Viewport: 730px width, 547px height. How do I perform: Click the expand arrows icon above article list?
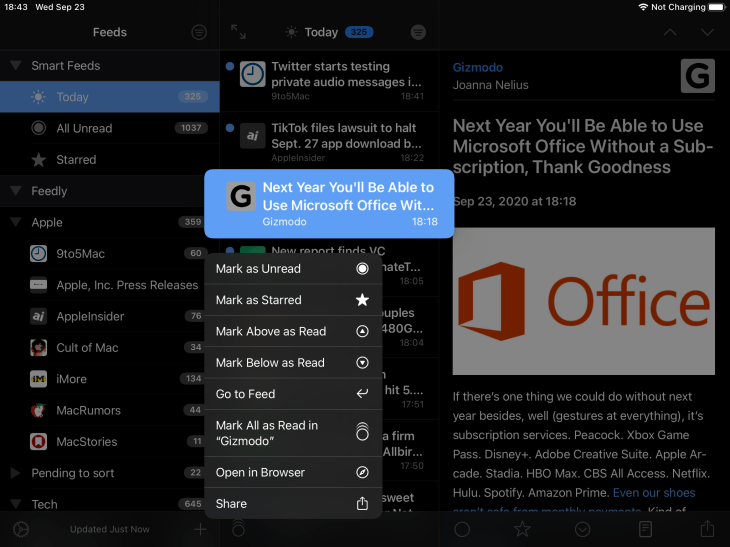(238, 32)
